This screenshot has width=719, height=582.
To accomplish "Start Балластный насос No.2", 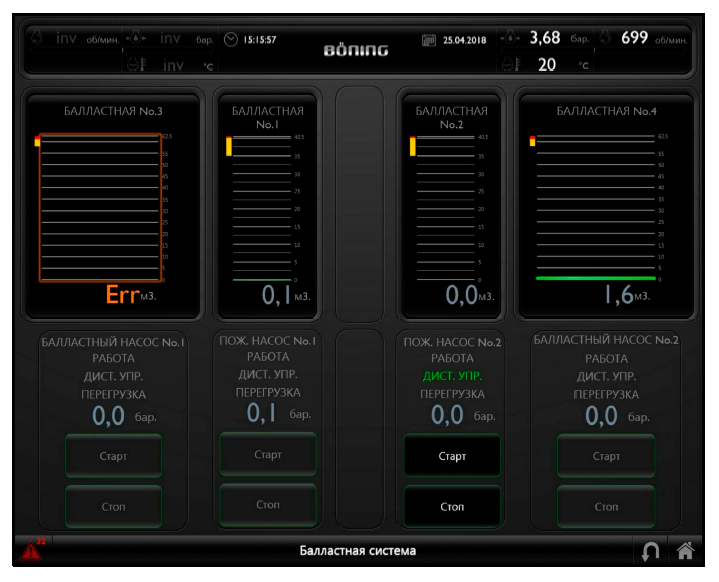I will click(x=606, y=456).
